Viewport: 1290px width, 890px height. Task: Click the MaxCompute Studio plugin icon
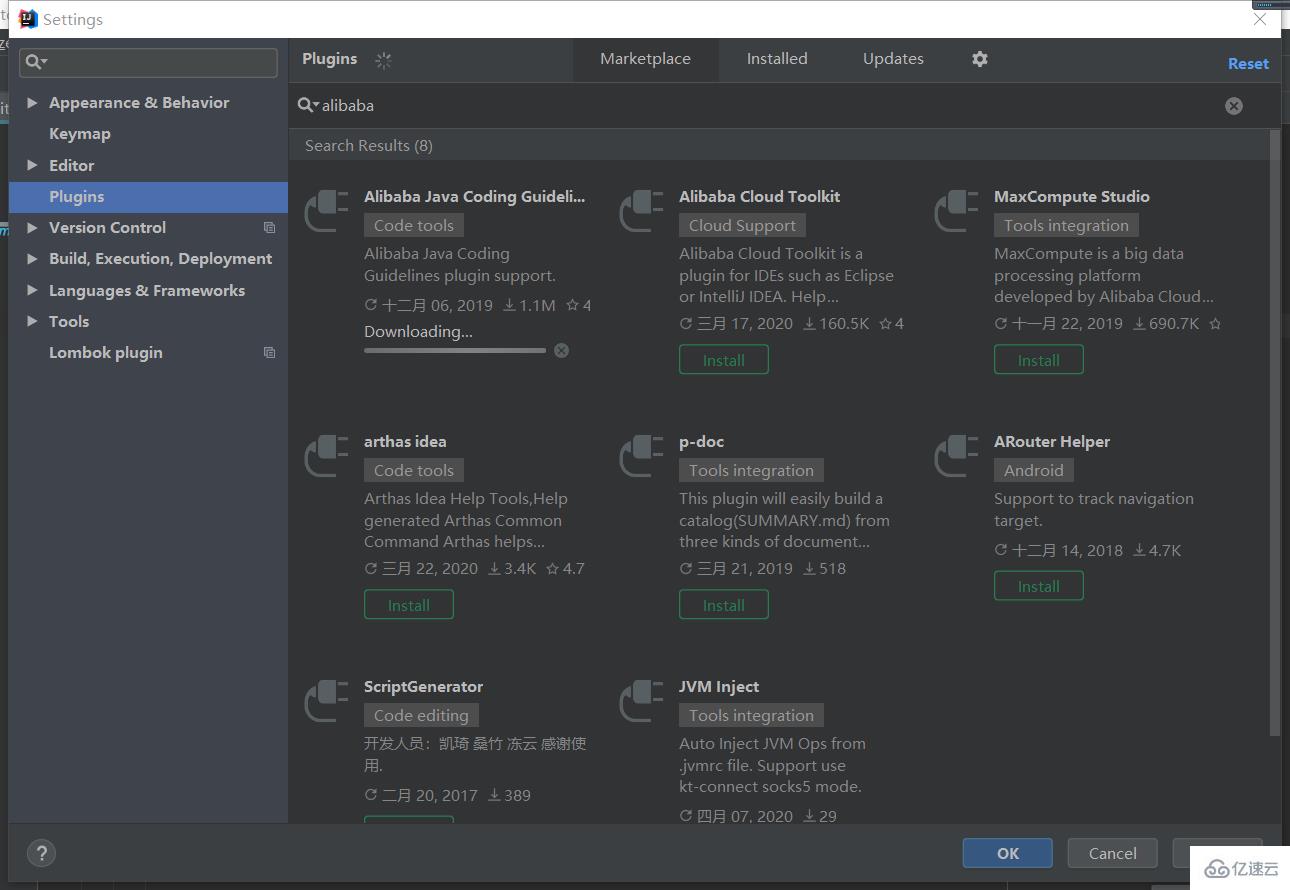coord(956,211)
